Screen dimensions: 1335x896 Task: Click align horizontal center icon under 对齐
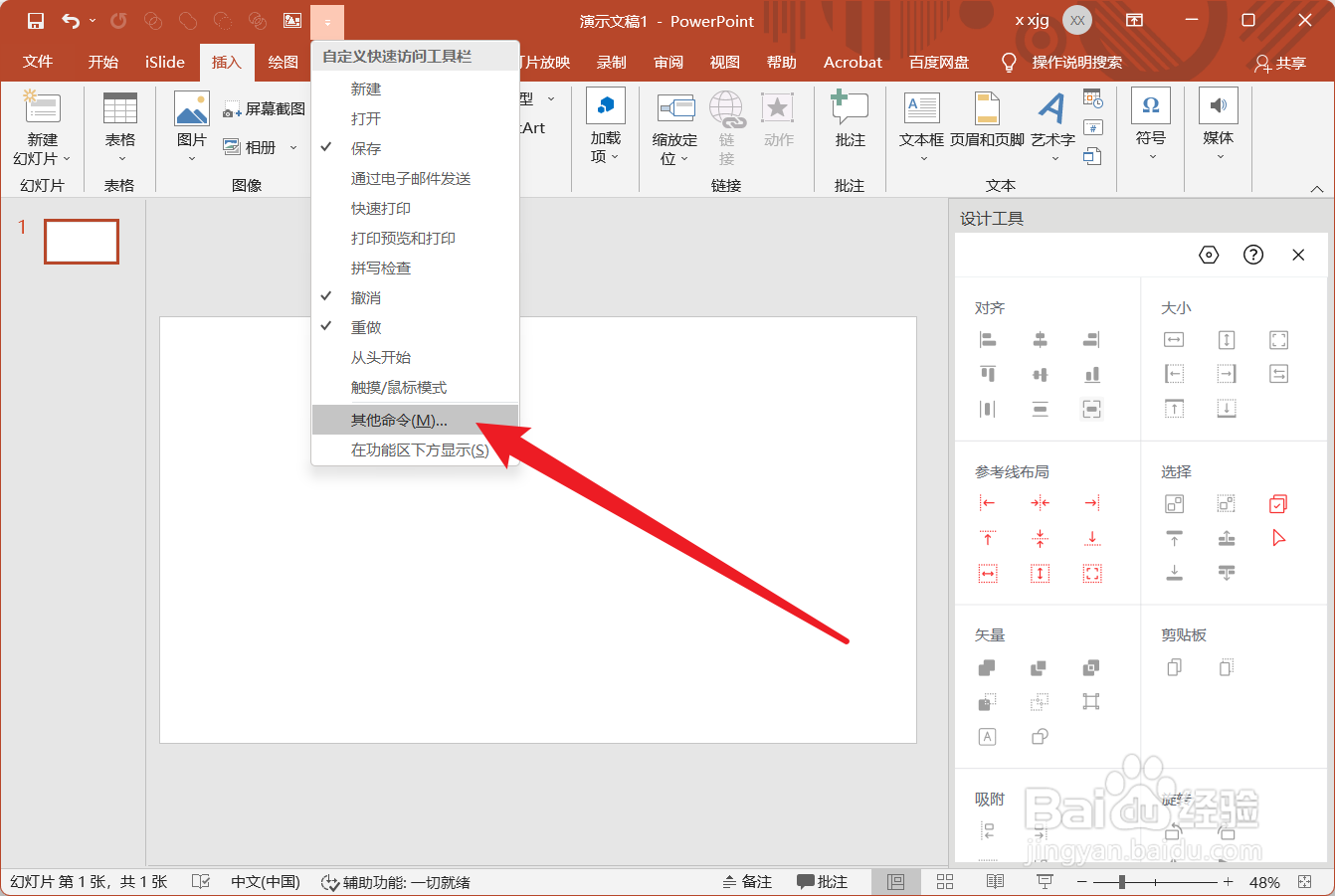(1040, 340)
